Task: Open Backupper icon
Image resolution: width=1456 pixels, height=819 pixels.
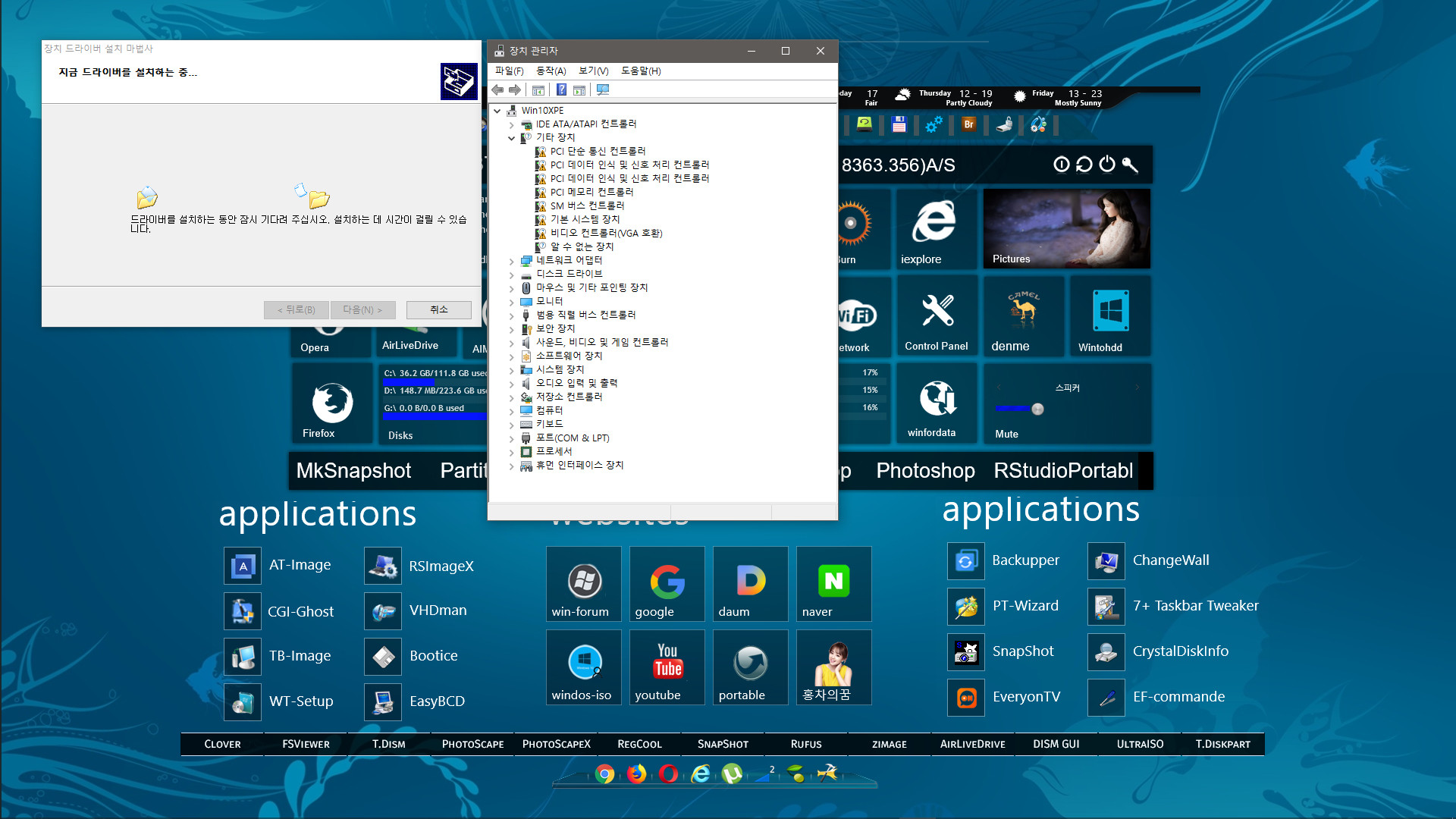Action: coord(966,561)
